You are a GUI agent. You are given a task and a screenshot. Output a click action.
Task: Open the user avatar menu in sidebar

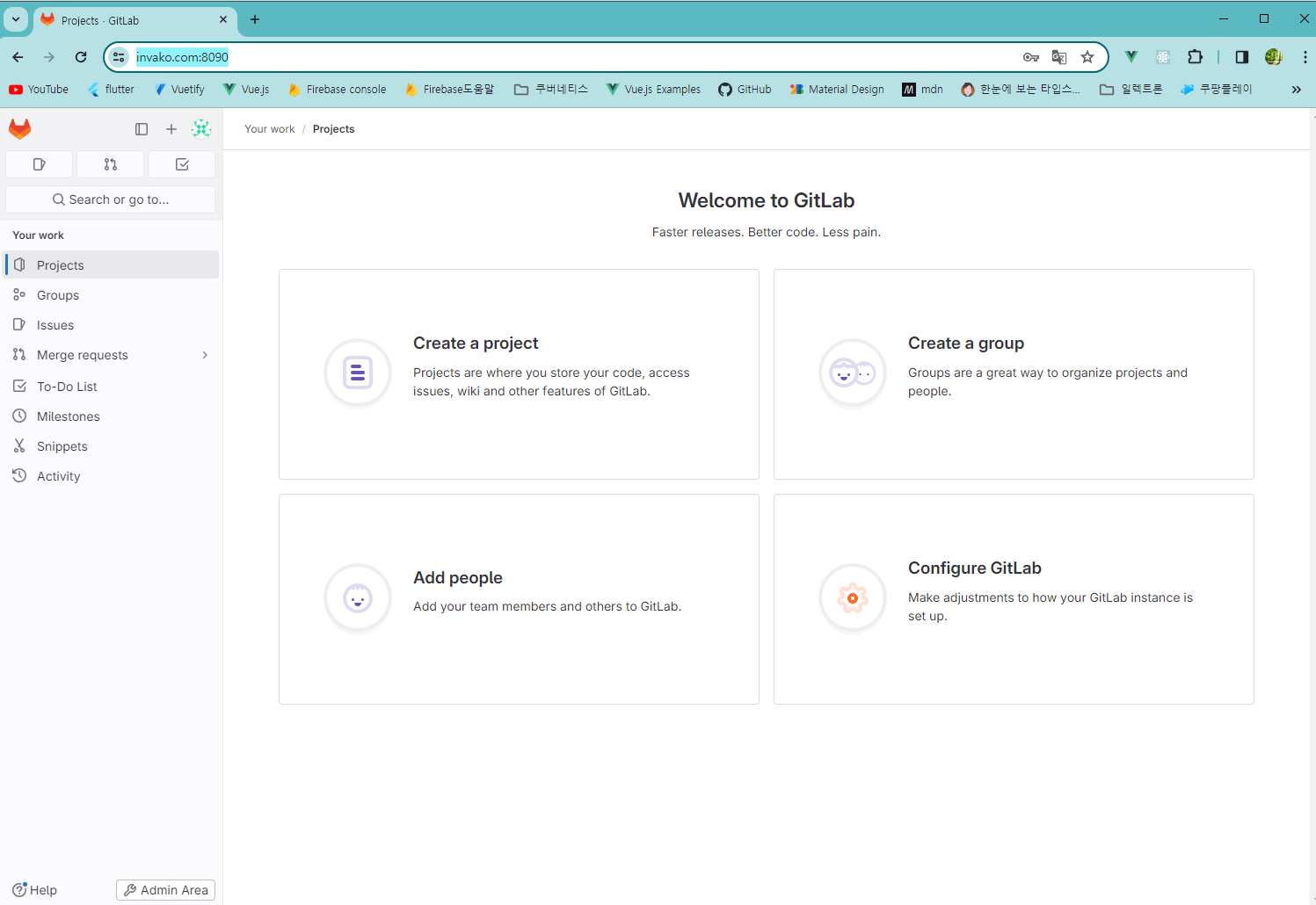click(x=201, y=129)
